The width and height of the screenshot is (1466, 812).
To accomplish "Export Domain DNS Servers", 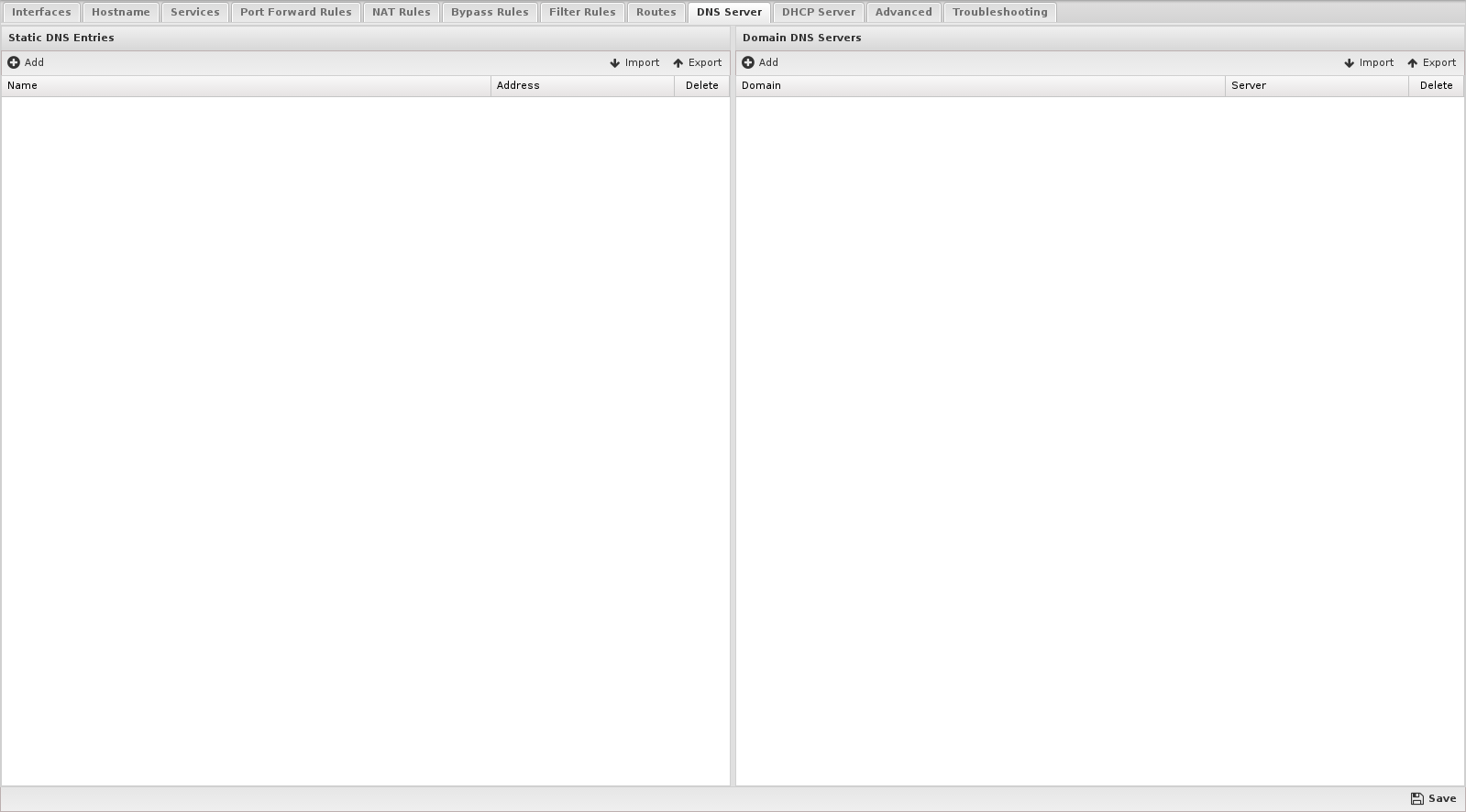I will pyautogui.click(x=1432, y=62).
